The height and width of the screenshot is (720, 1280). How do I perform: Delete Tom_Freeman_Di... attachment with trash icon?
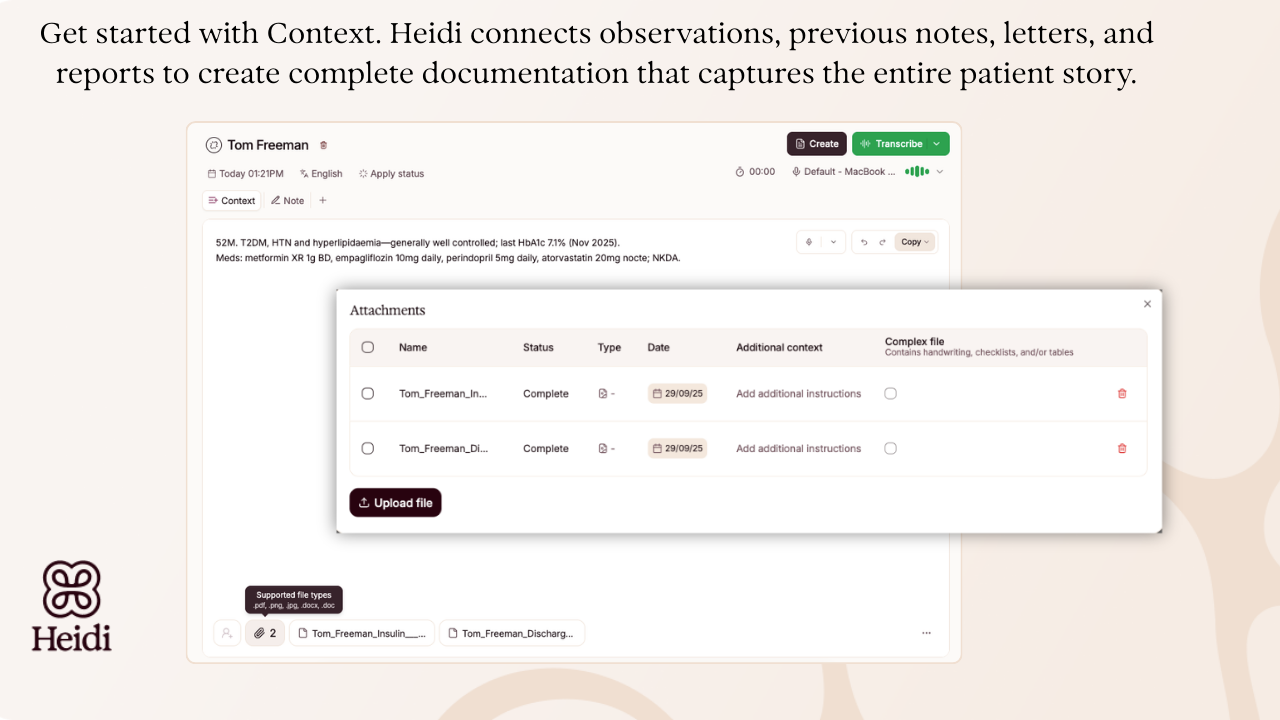pos(1122,449)
